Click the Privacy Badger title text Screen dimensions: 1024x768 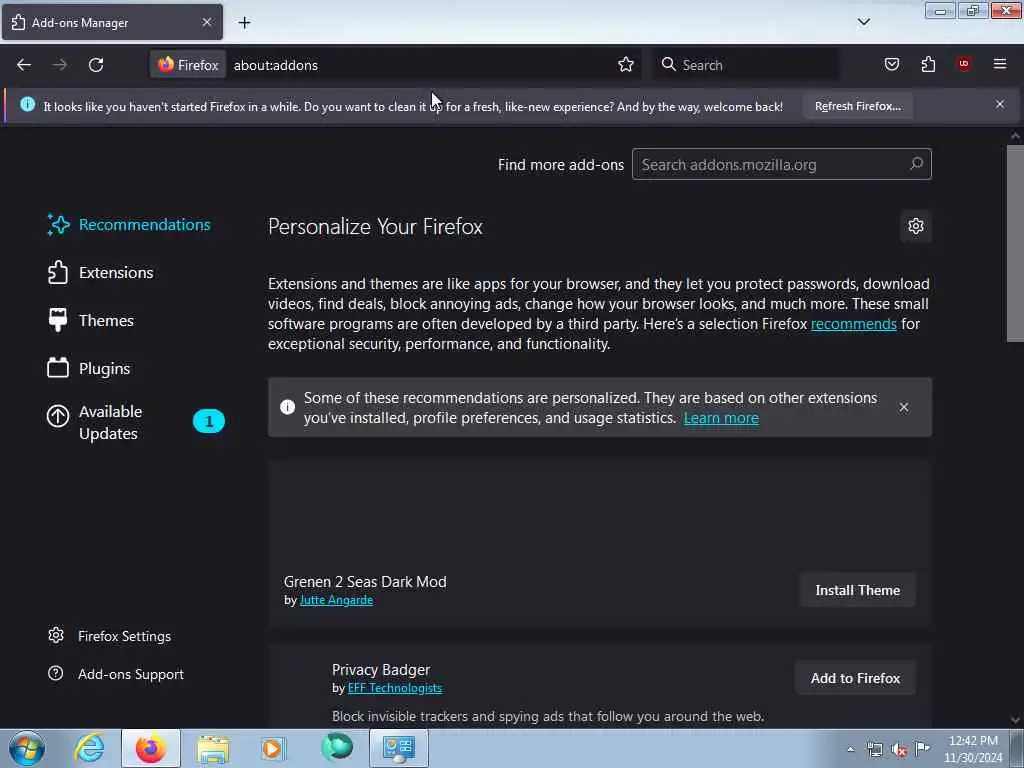381,670
